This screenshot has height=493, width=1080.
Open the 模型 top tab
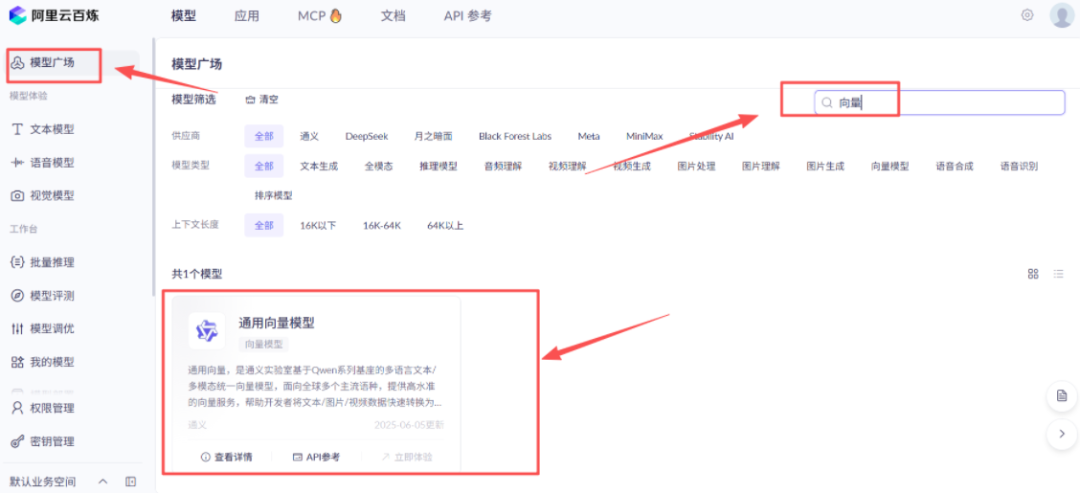[183, 16]
